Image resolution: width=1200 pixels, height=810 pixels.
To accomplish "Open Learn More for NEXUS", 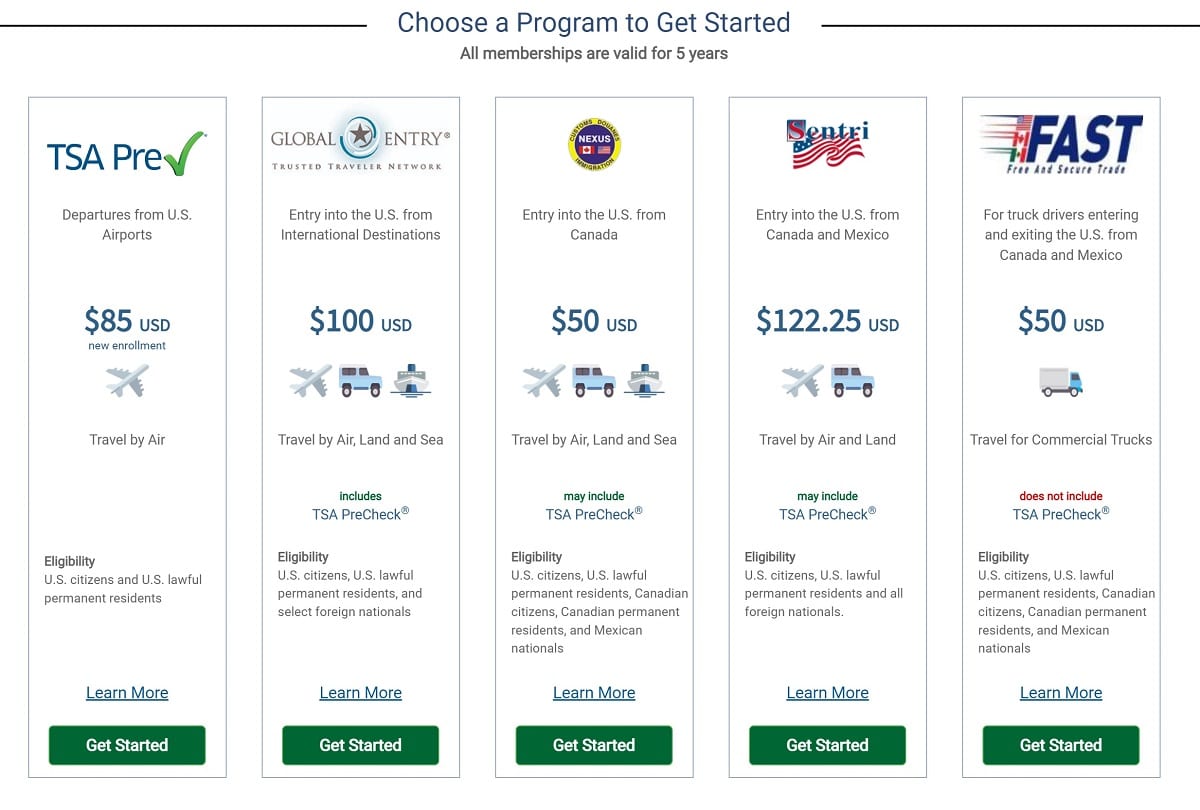I will tap(594, 692).
